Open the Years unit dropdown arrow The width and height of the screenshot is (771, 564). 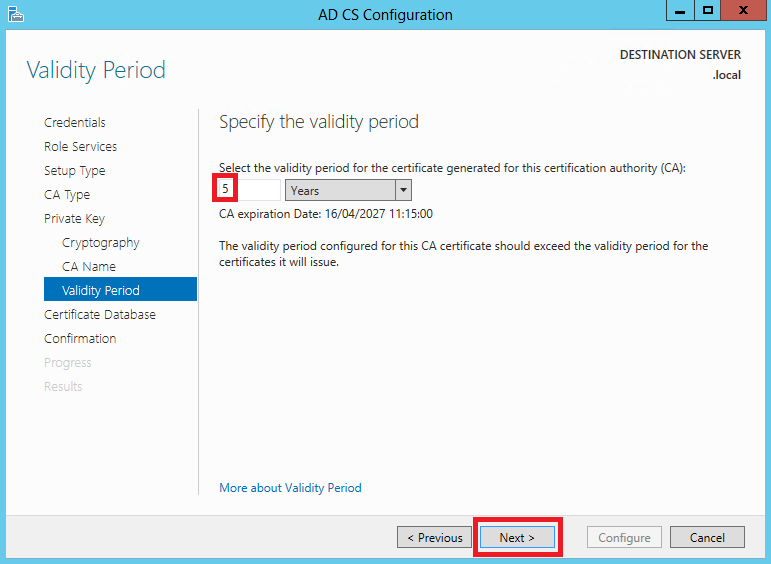click(403, 190)
